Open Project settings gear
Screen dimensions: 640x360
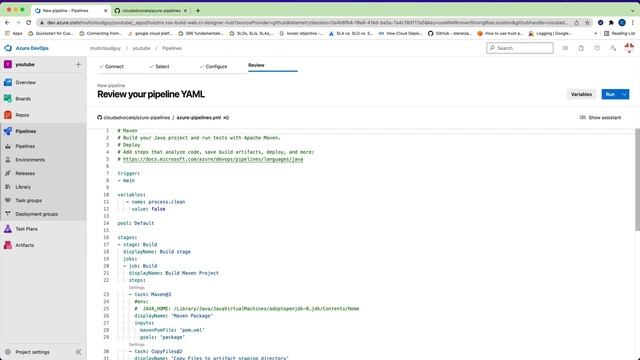click(8, 352)
